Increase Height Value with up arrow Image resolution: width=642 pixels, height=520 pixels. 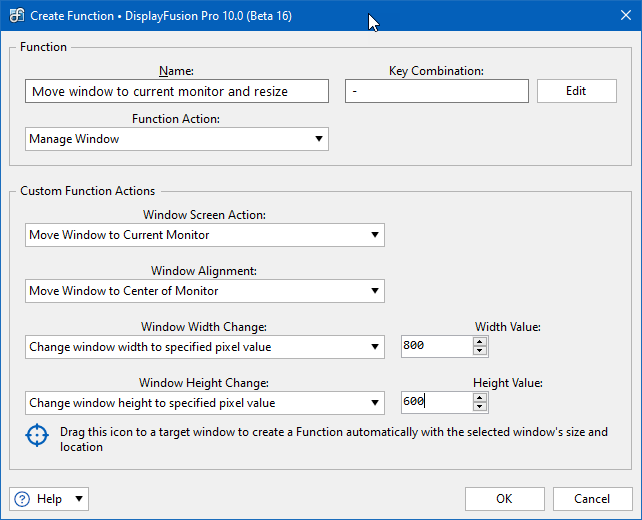coord(480,398)
